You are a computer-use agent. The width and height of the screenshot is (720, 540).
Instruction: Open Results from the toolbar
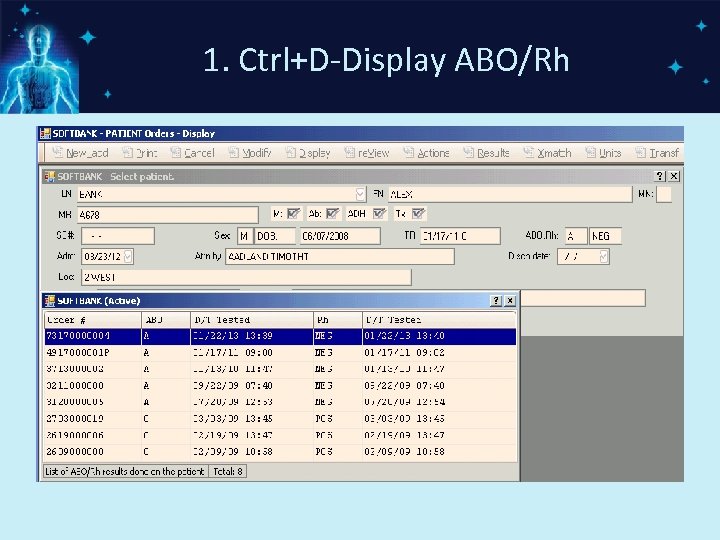point(486,153)
